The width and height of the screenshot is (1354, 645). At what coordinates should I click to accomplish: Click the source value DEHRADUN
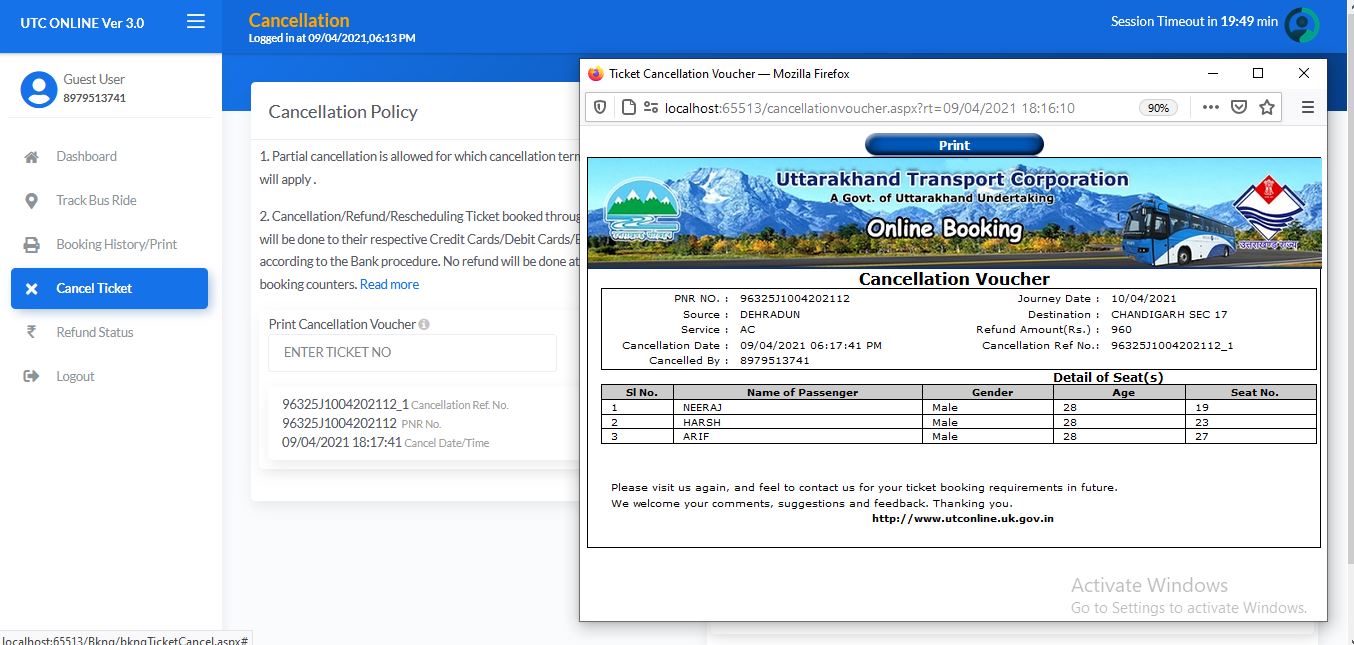(x=770, y=314)
